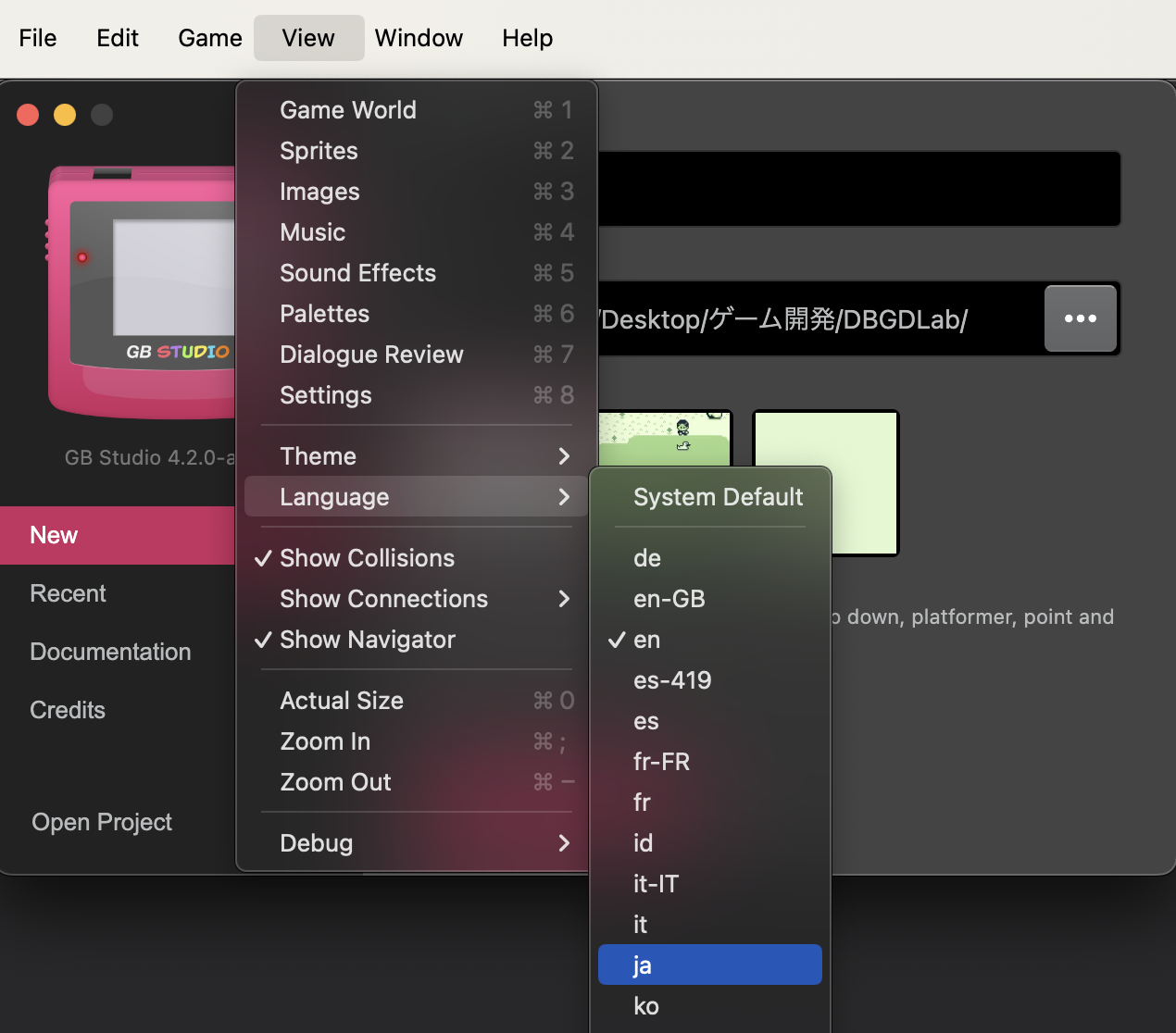Open the Window menu
This screenshot has height=1033, width=1176.
(419, 38)
